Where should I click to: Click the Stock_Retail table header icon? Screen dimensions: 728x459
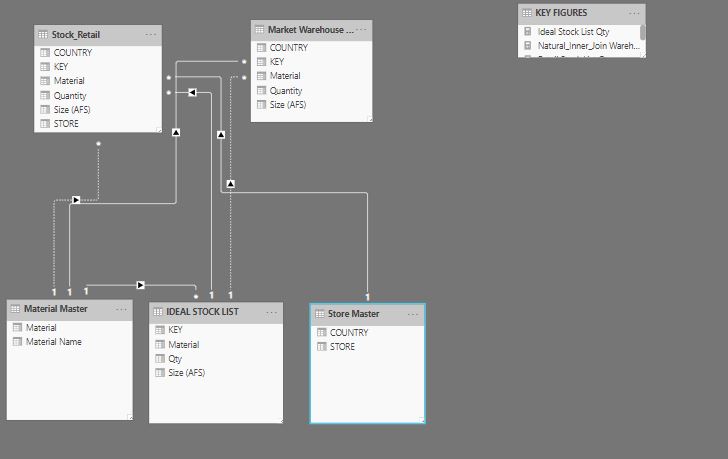coord(43,35)
